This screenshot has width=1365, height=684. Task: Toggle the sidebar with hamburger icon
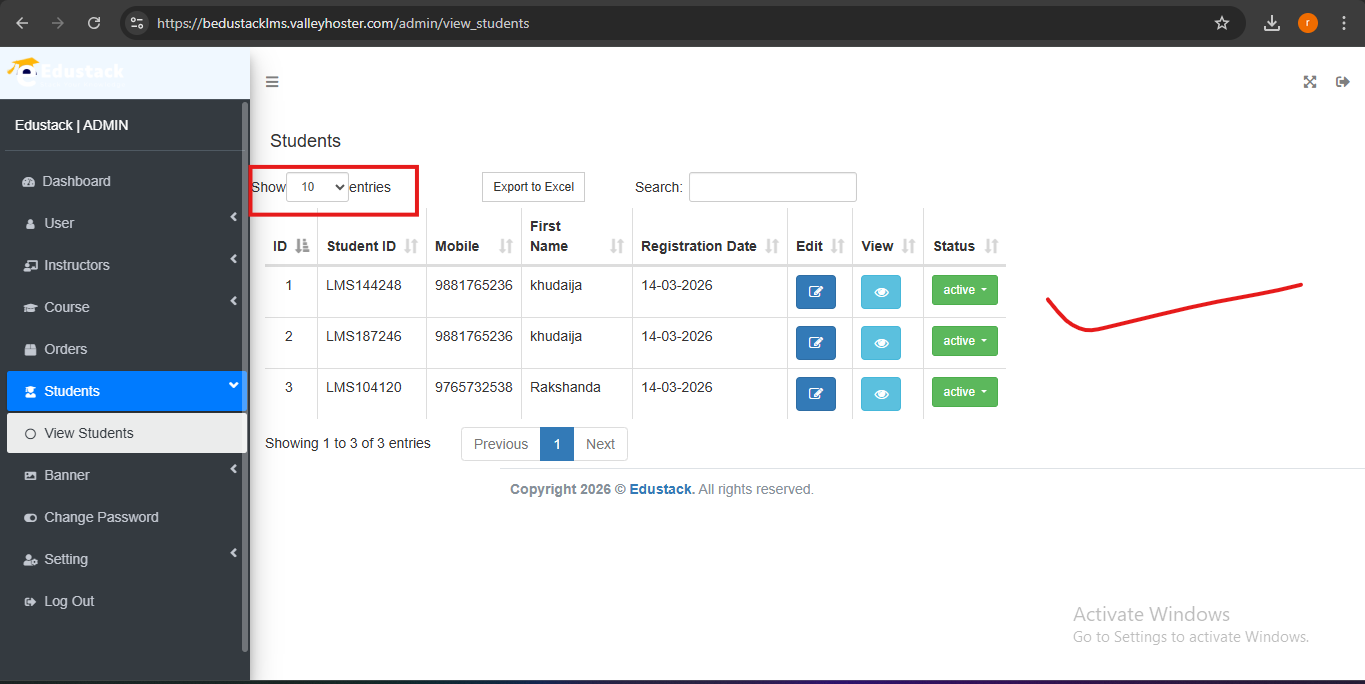coord(272,82)
